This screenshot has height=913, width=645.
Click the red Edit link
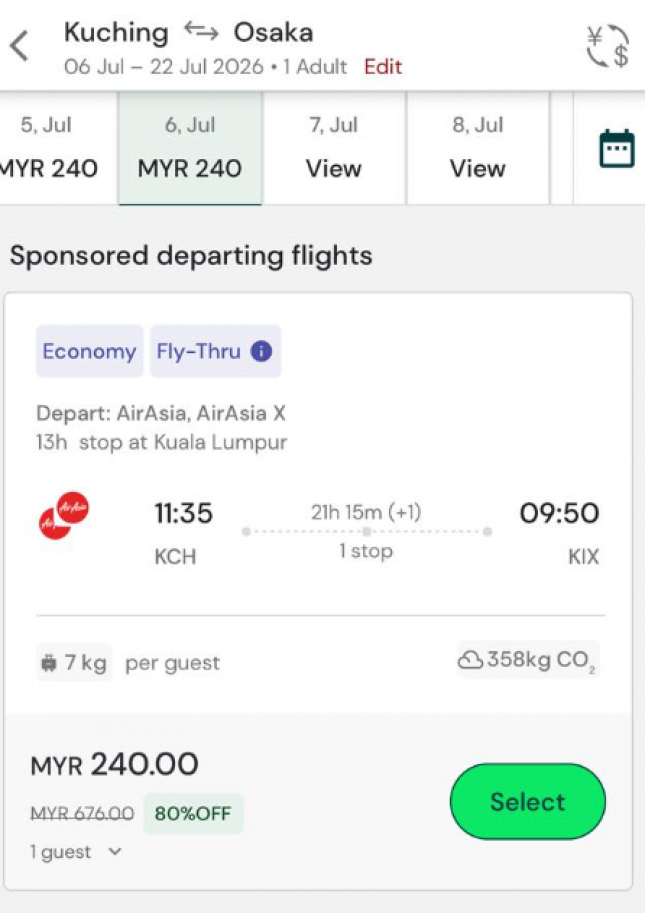[382, 67]
